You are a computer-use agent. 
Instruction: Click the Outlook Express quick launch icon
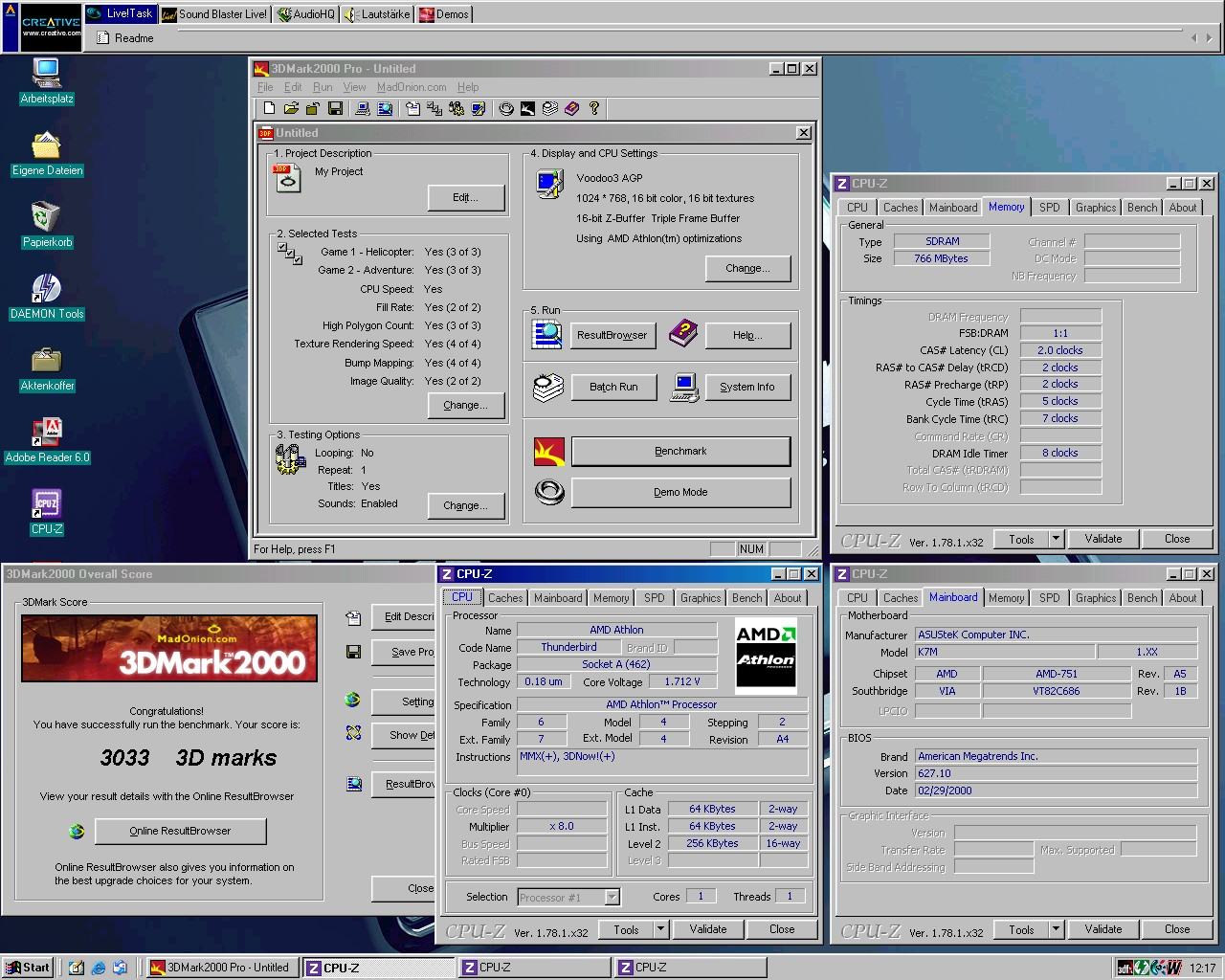[121, 968]
